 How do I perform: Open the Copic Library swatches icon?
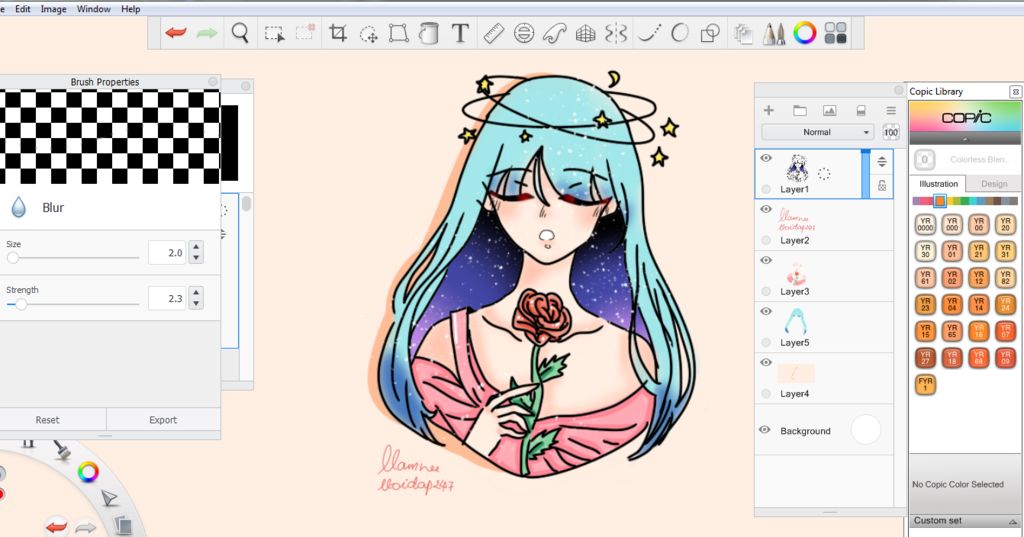click(x=835, y=33)
